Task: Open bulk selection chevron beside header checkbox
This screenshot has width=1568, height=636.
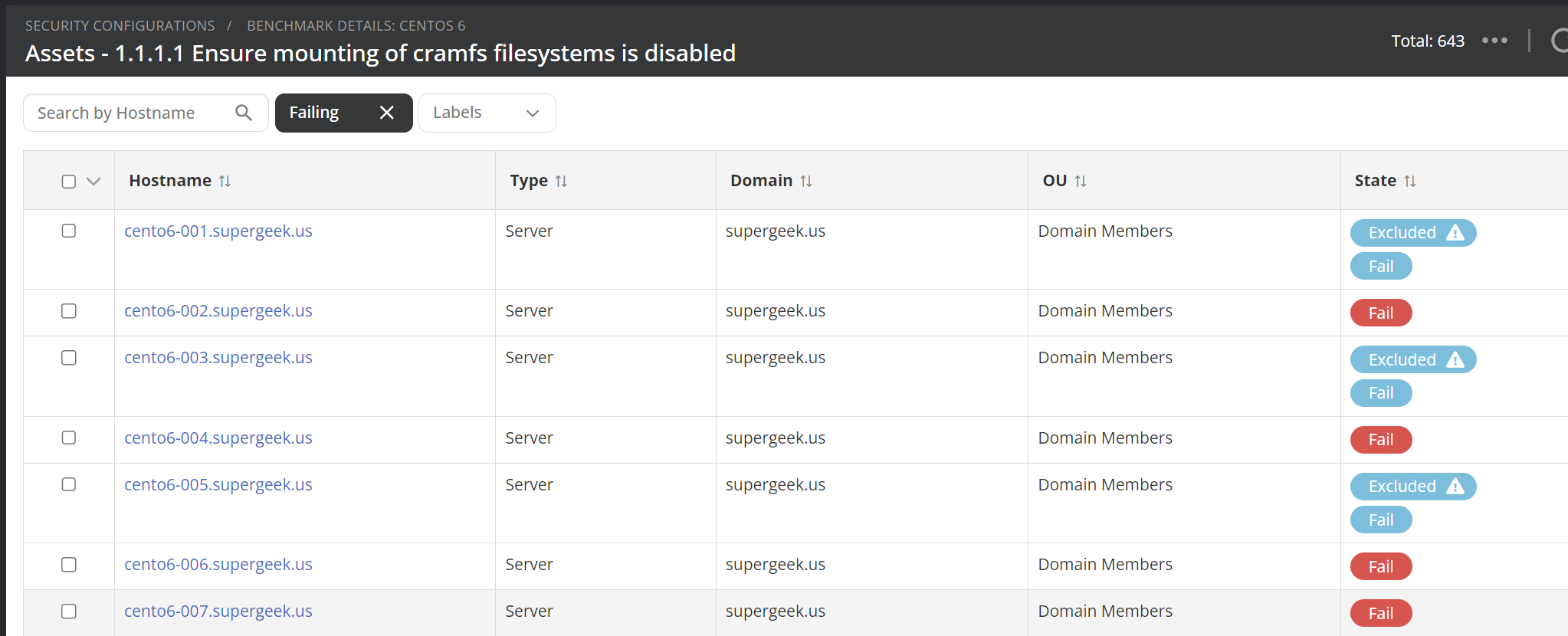Action: 93,182
